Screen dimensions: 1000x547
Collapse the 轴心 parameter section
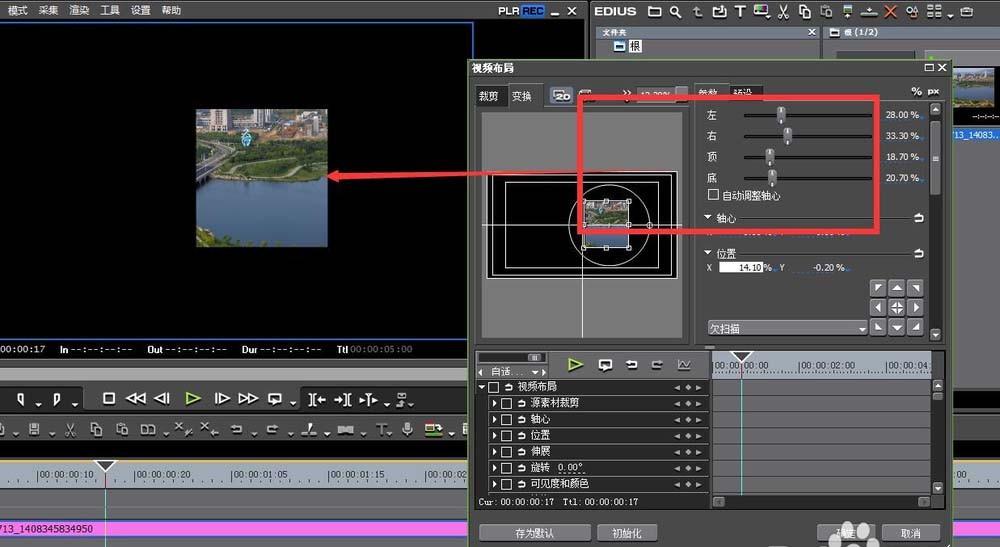(x=708, y=217)
